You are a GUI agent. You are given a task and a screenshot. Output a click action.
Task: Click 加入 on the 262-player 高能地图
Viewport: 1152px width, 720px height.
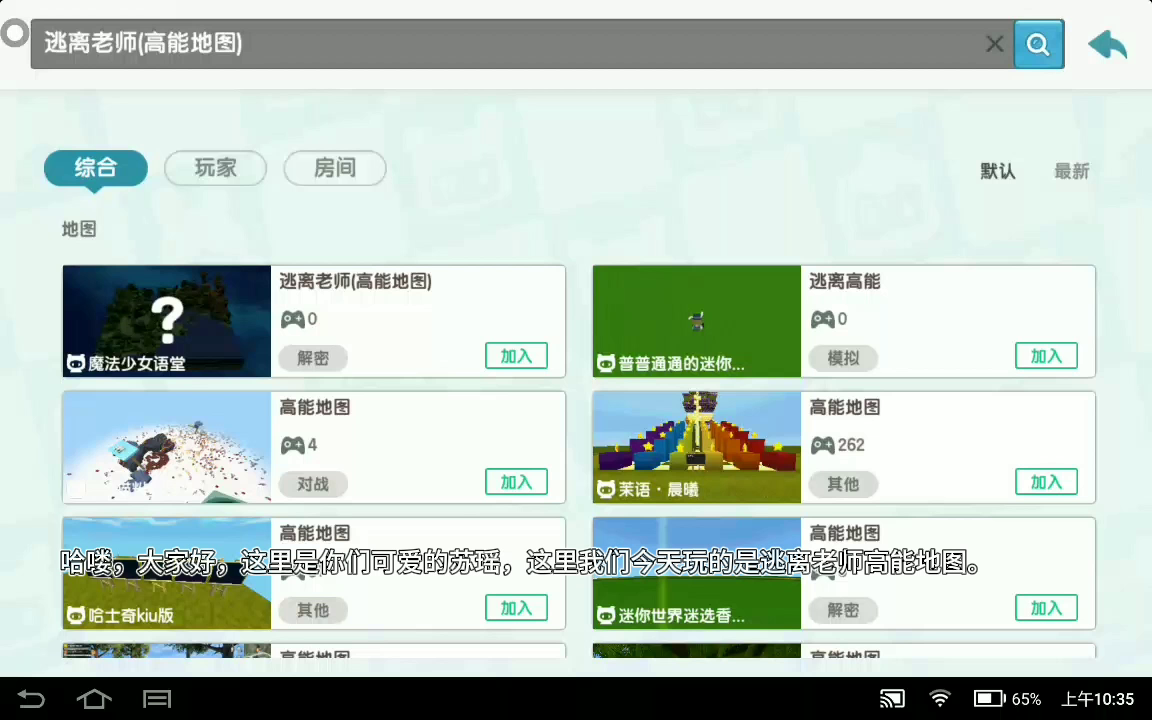pos(1046,482)
